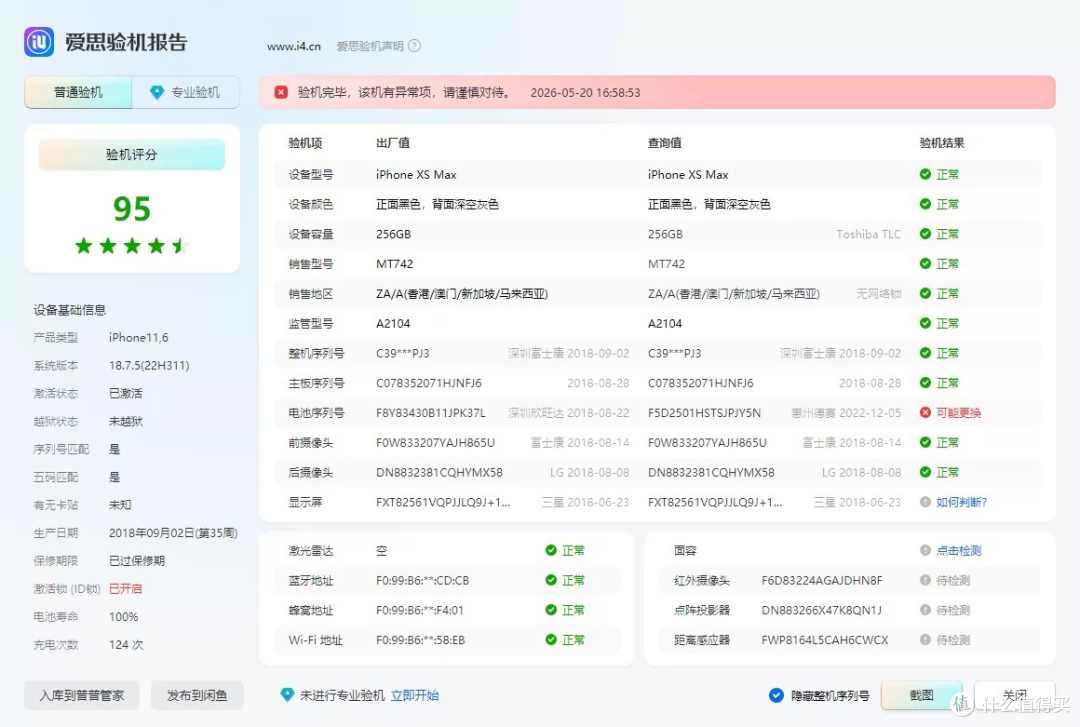Click the green check icon for 设备型号
The width and height of the screenshot is (1080, 727).
925,174
